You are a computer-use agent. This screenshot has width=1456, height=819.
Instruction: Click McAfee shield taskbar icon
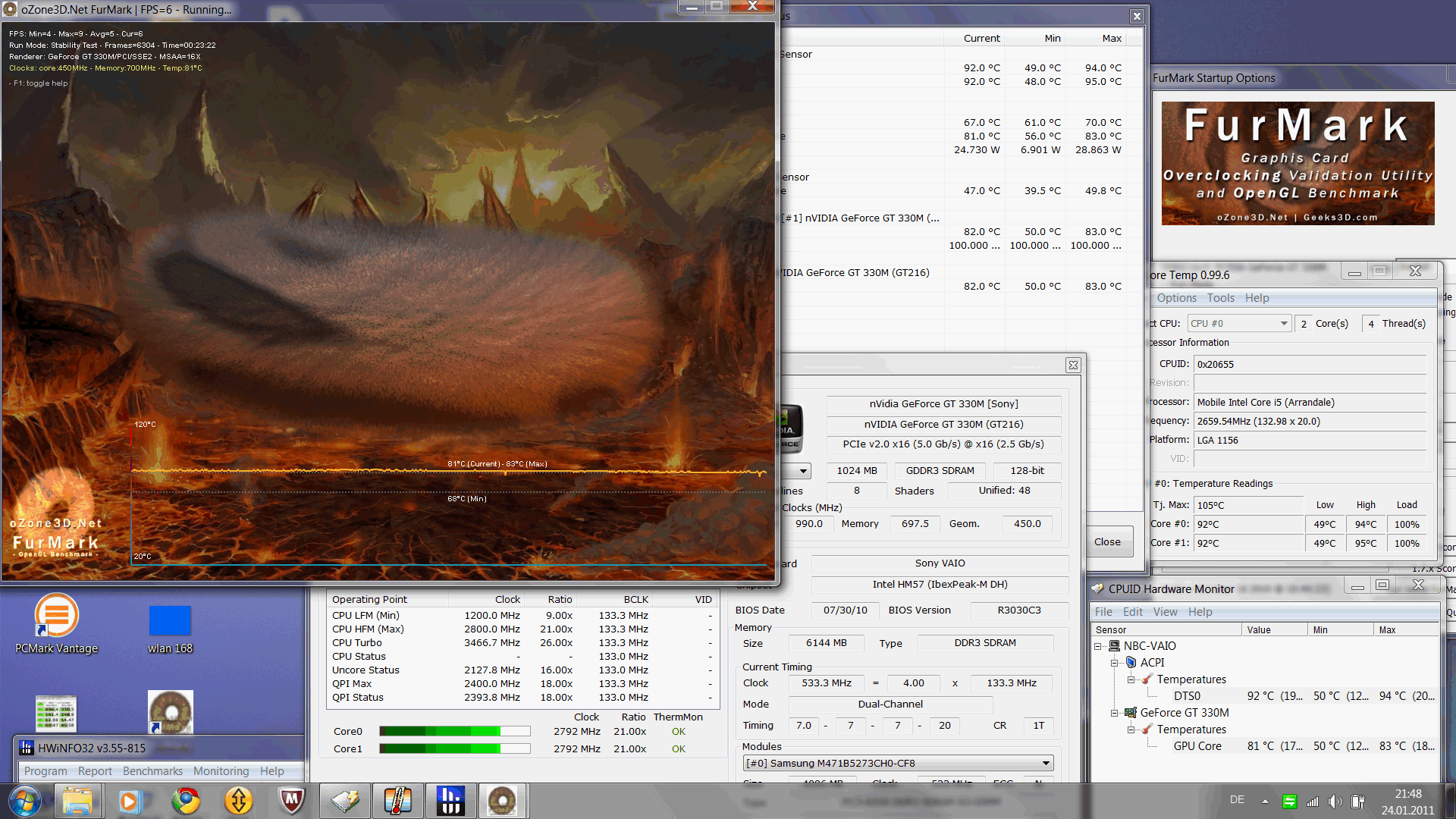(x=292, y=801)
